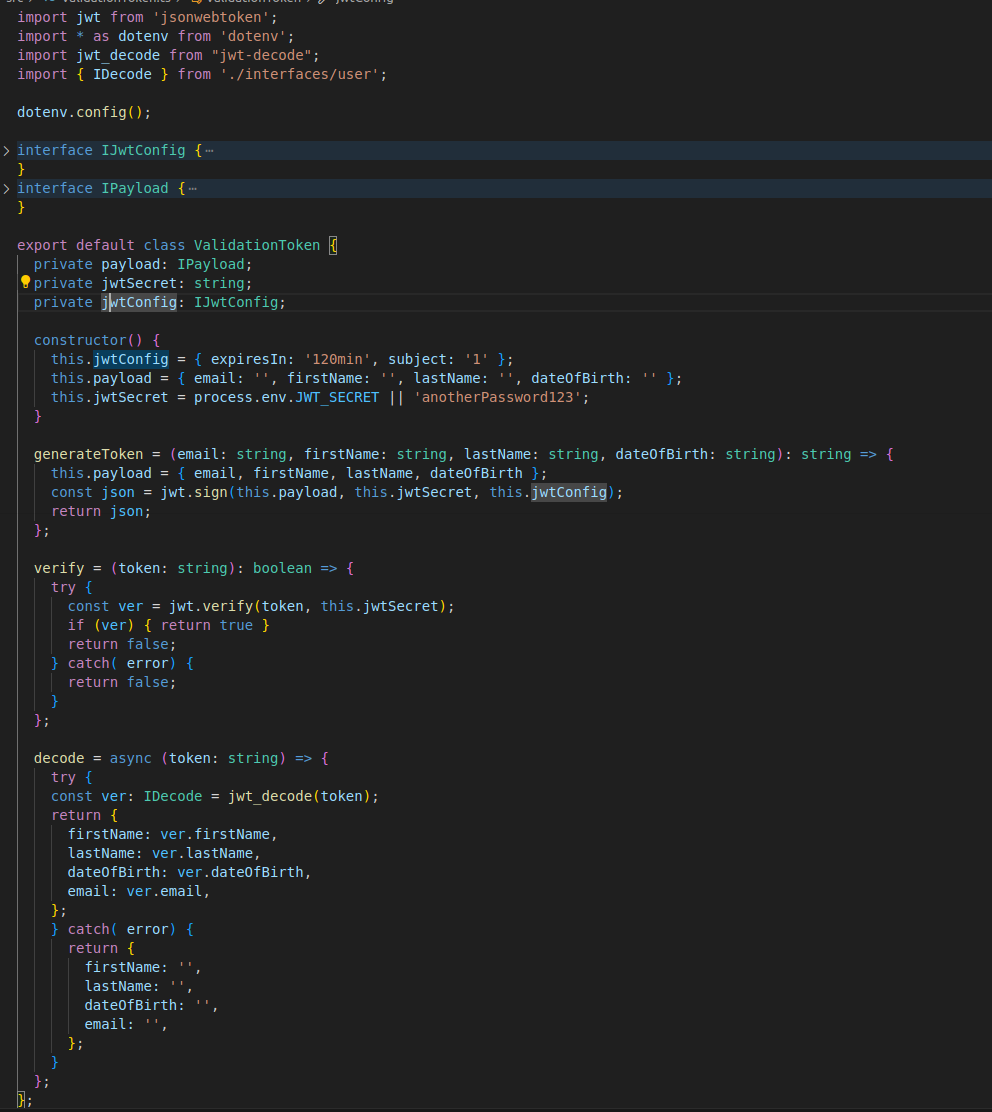Expand the IJwtConfig interface fold
Viewport: 992px width, 1112px height.
point(7,149)
